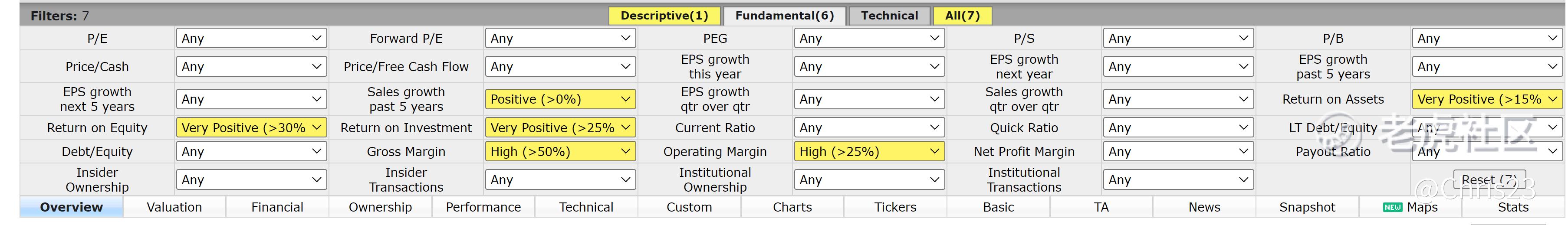Select the Insider Ownership dropdown
Screen dimensions: 1568x225
pos(251,180)
